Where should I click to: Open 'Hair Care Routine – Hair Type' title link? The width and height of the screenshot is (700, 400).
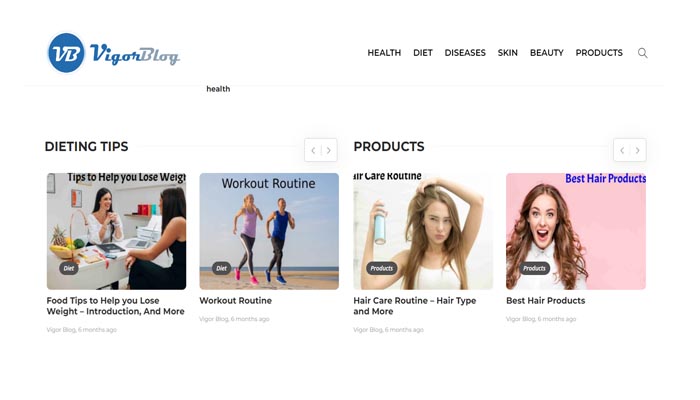point(415,306)
